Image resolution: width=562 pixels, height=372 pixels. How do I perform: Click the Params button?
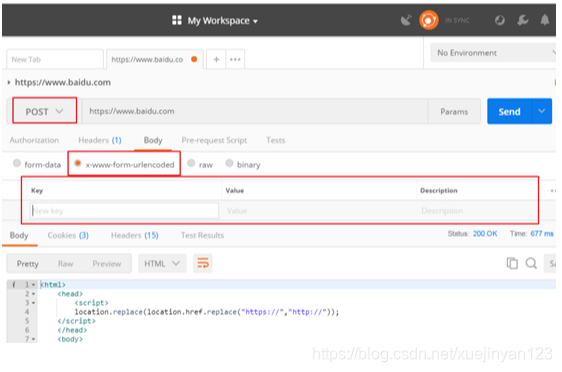point(454,111)
